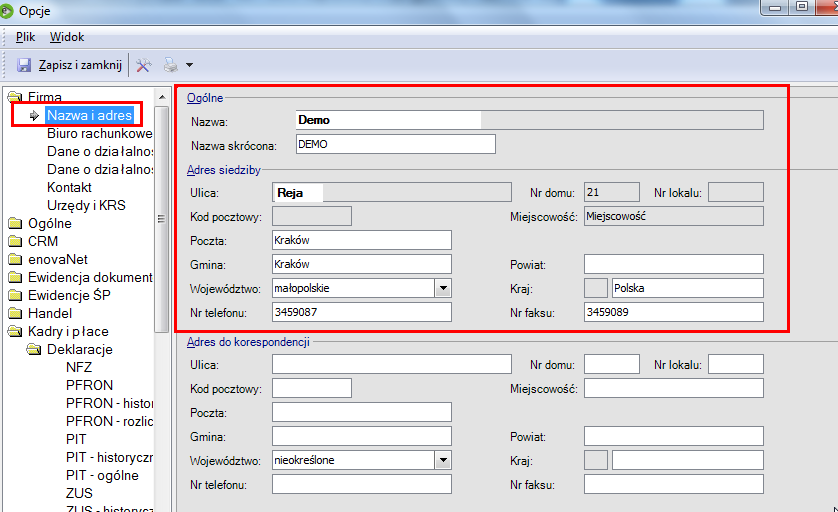Click the Opcje window app icon
838x512 pixels.
coord(6,11)
